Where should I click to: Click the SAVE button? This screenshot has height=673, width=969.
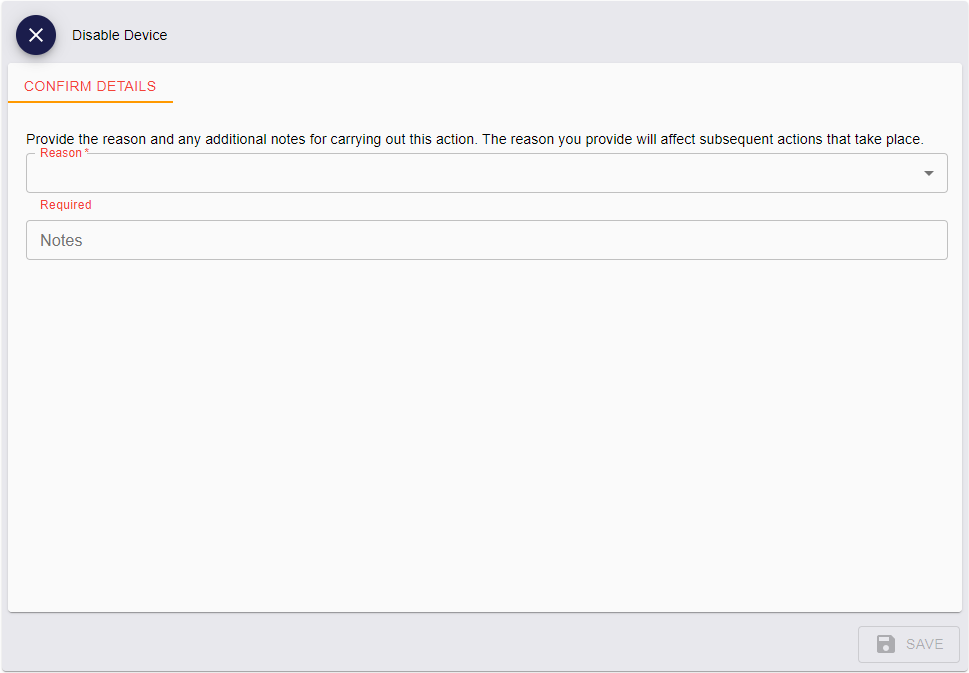click(x=908, y=644)
